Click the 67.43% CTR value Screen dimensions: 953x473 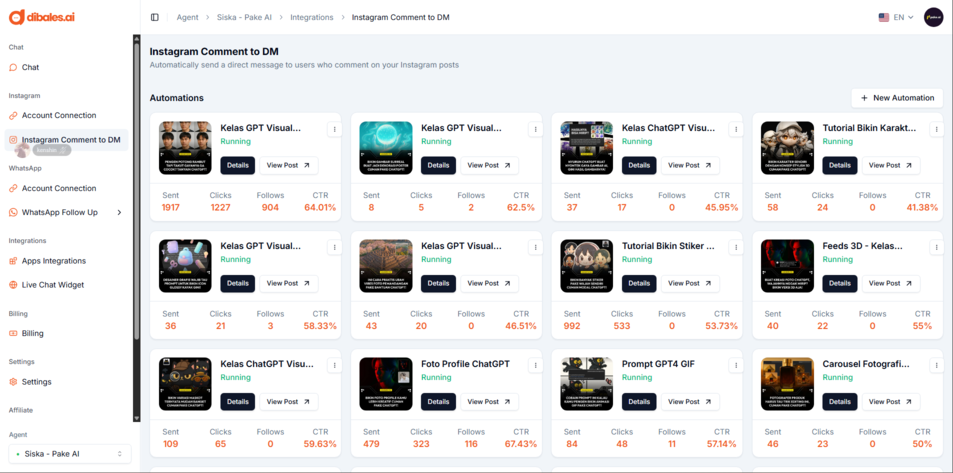click(521, 444)
